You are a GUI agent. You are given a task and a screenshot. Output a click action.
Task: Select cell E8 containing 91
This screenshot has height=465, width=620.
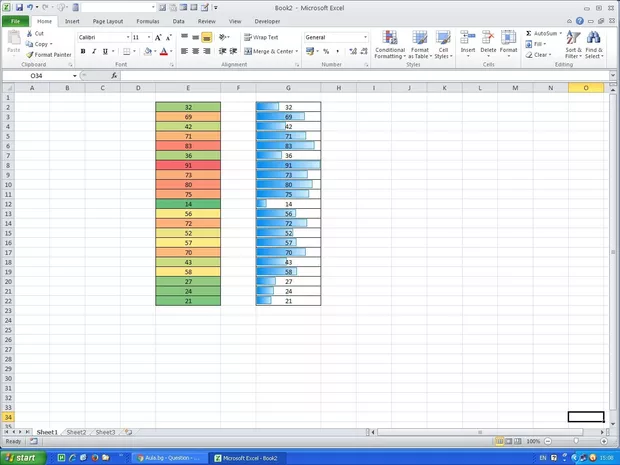(188, 165)
